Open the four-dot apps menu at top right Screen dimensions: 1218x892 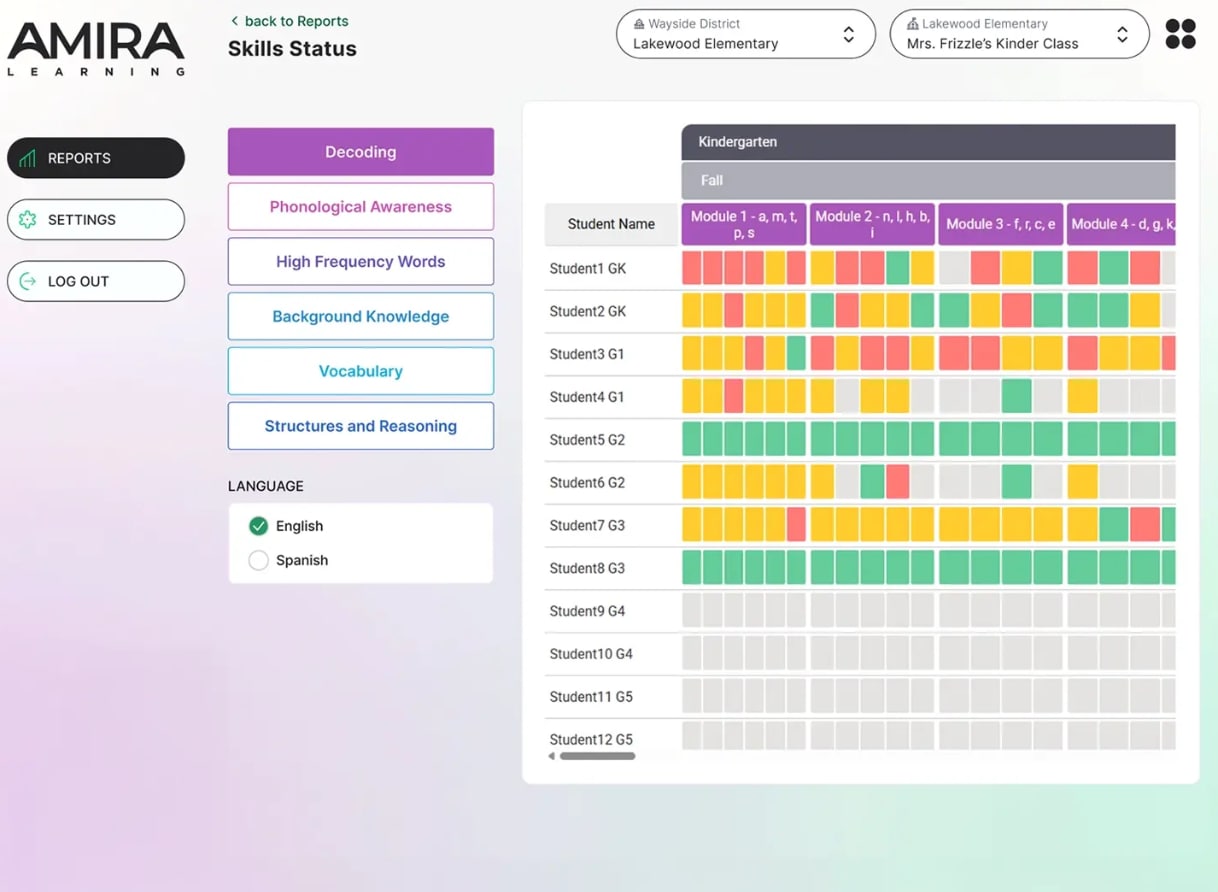1180,33
